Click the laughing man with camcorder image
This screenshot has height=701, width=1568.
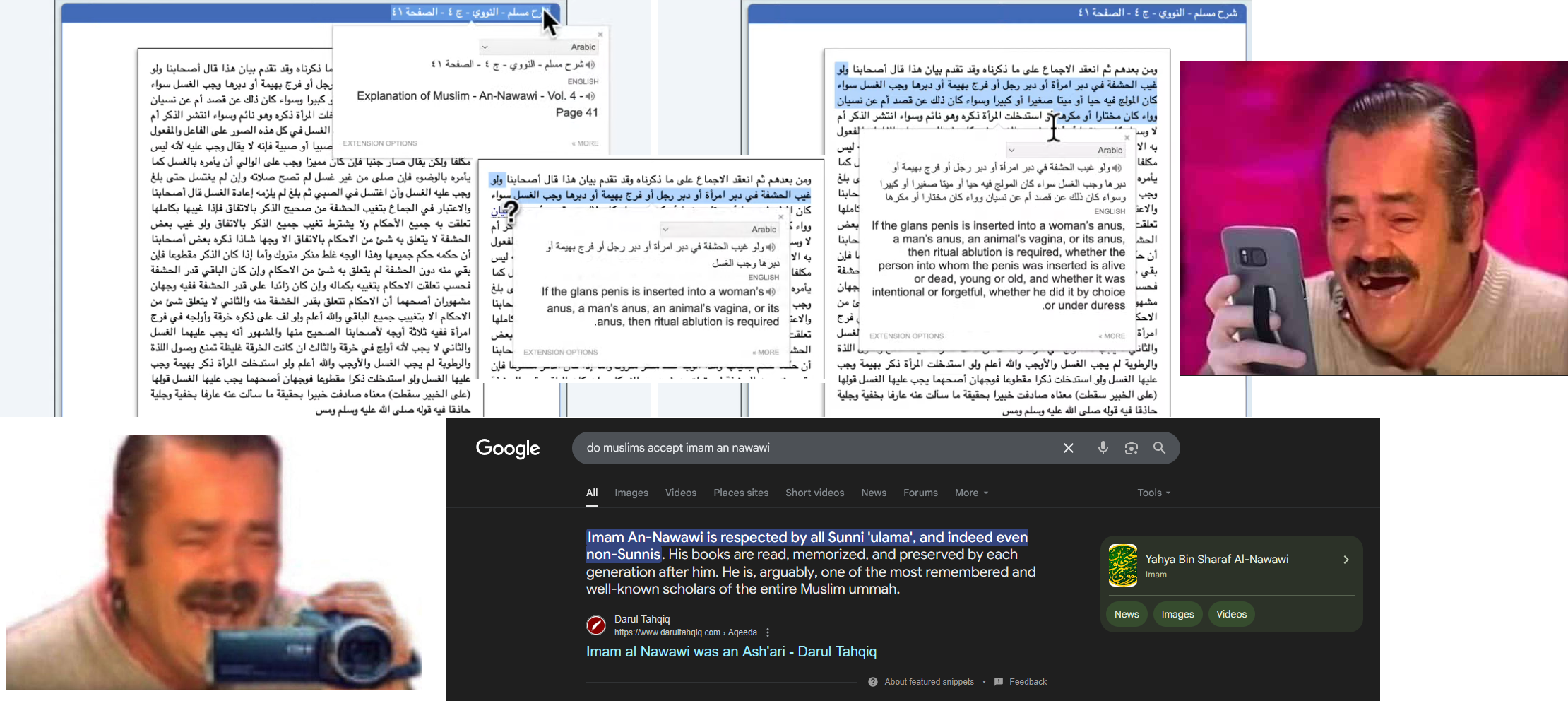click(214, 562)
